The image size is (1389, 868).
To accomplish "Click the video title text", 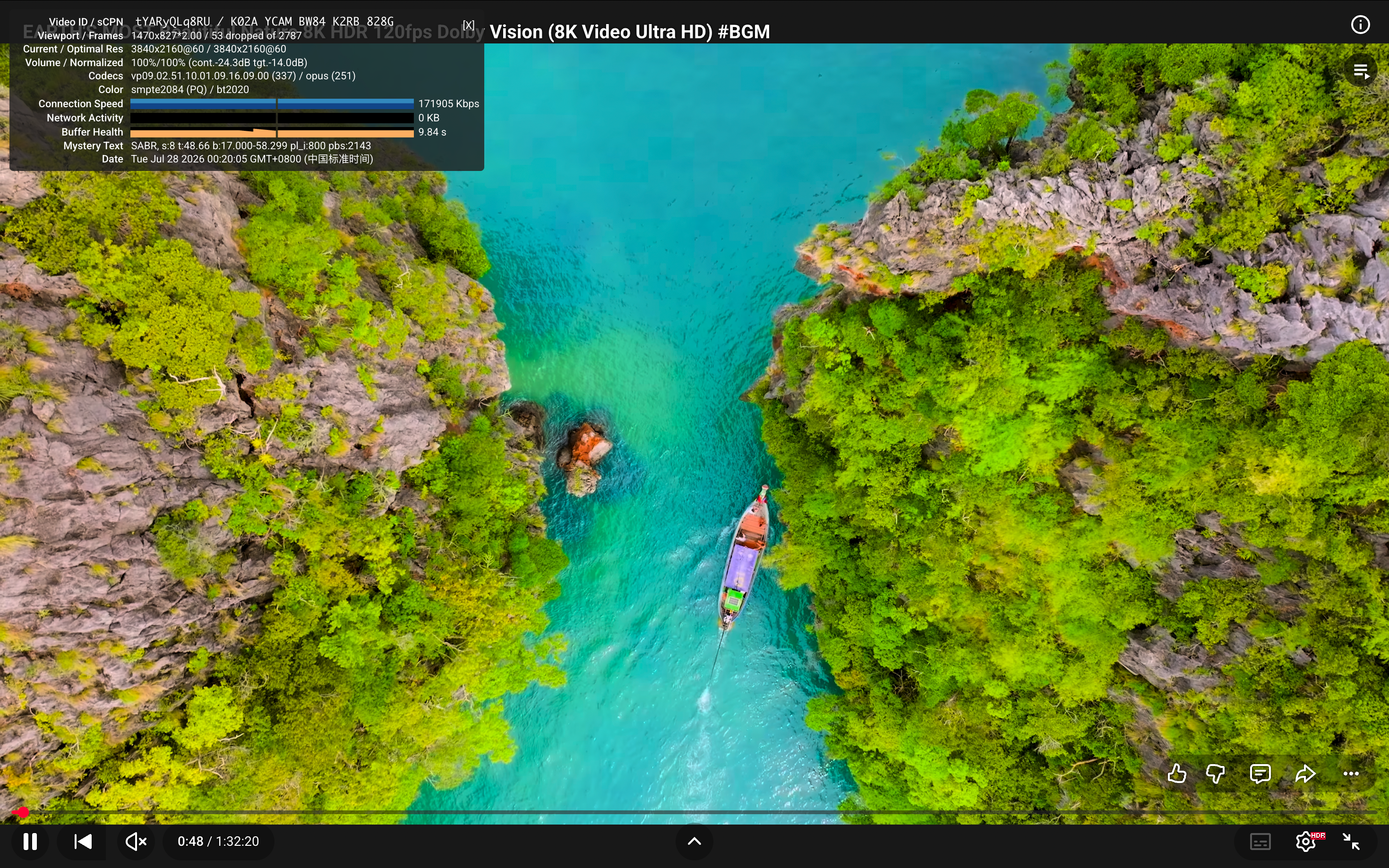I will (396, 32).
